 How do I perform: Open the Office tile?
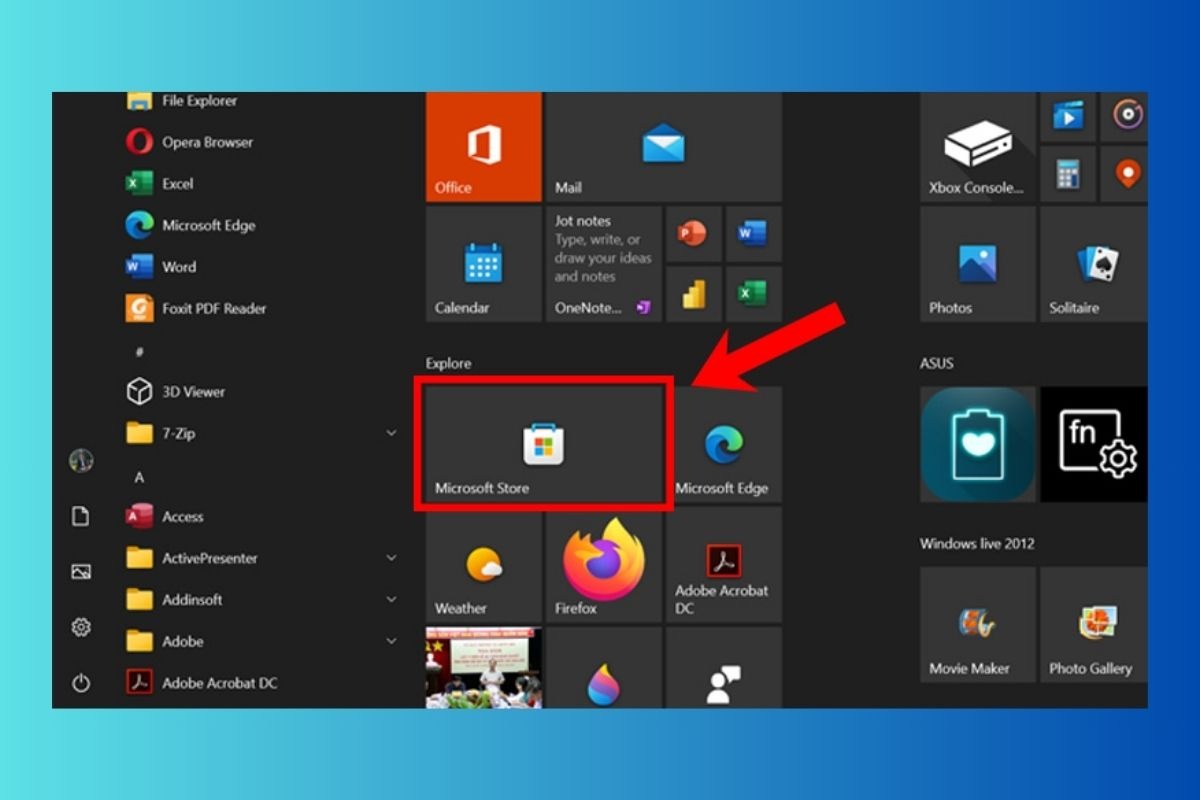[484, 147]
